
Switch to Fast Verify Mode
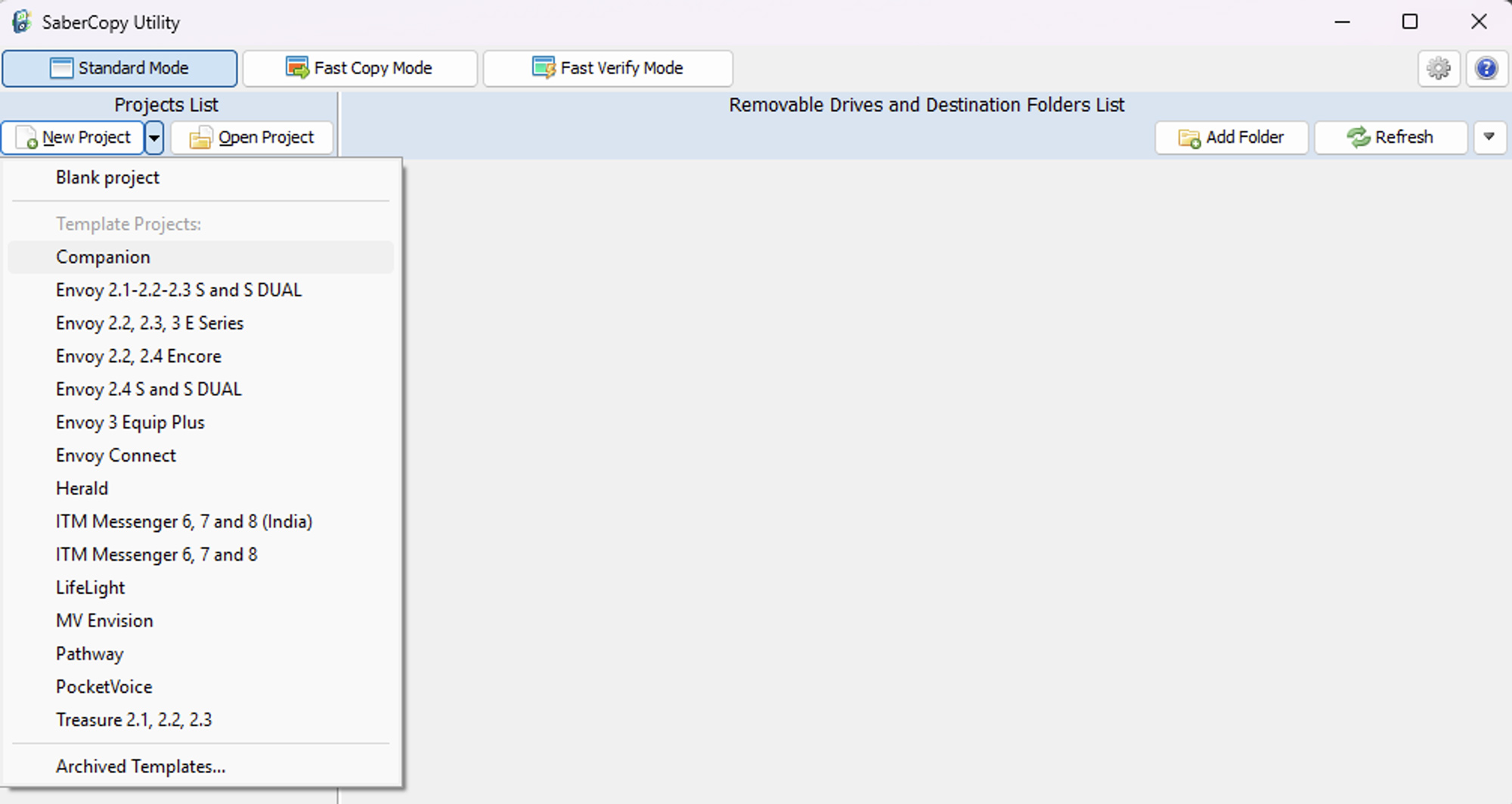coord(608,68)
